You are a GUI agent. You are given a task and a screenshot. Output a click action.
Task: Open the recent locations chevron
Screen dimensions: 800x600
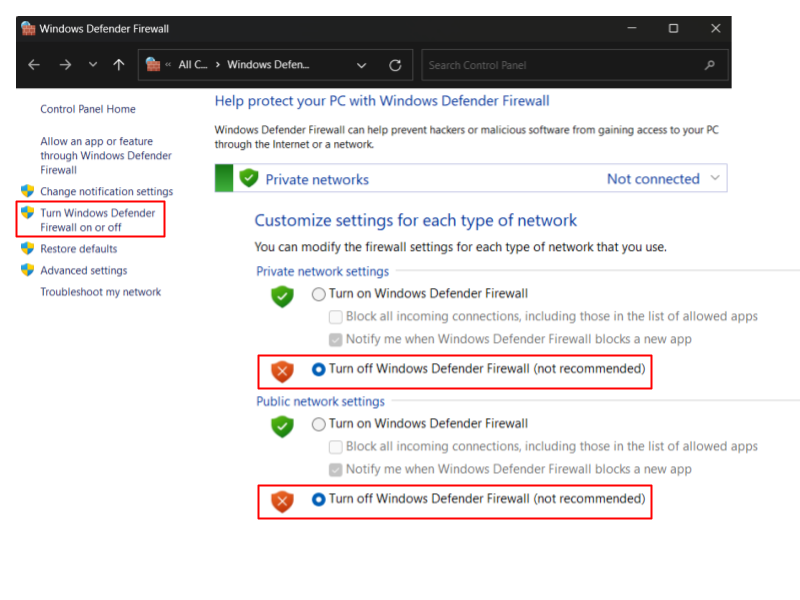click(x=92, y=65)
